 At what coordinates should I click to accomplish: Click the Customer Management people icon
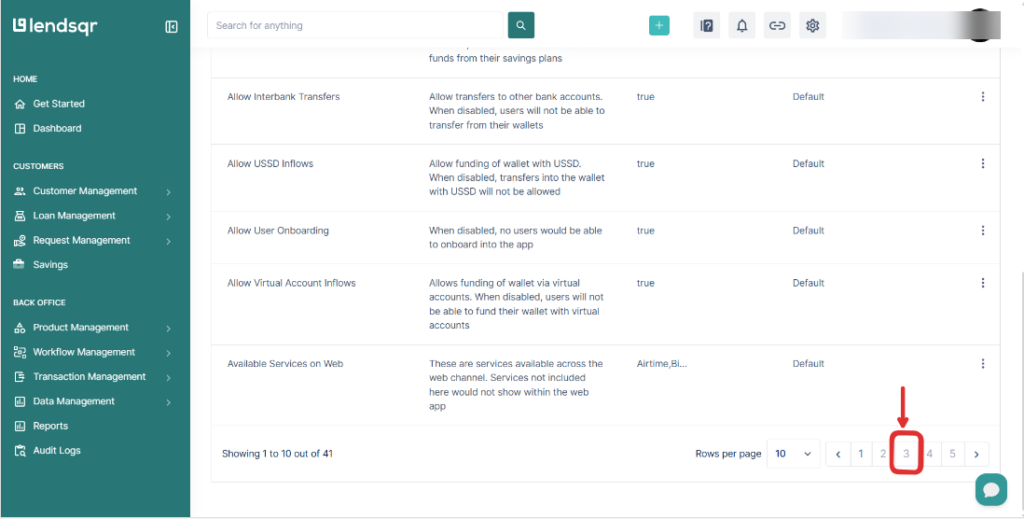pos(20,191)
